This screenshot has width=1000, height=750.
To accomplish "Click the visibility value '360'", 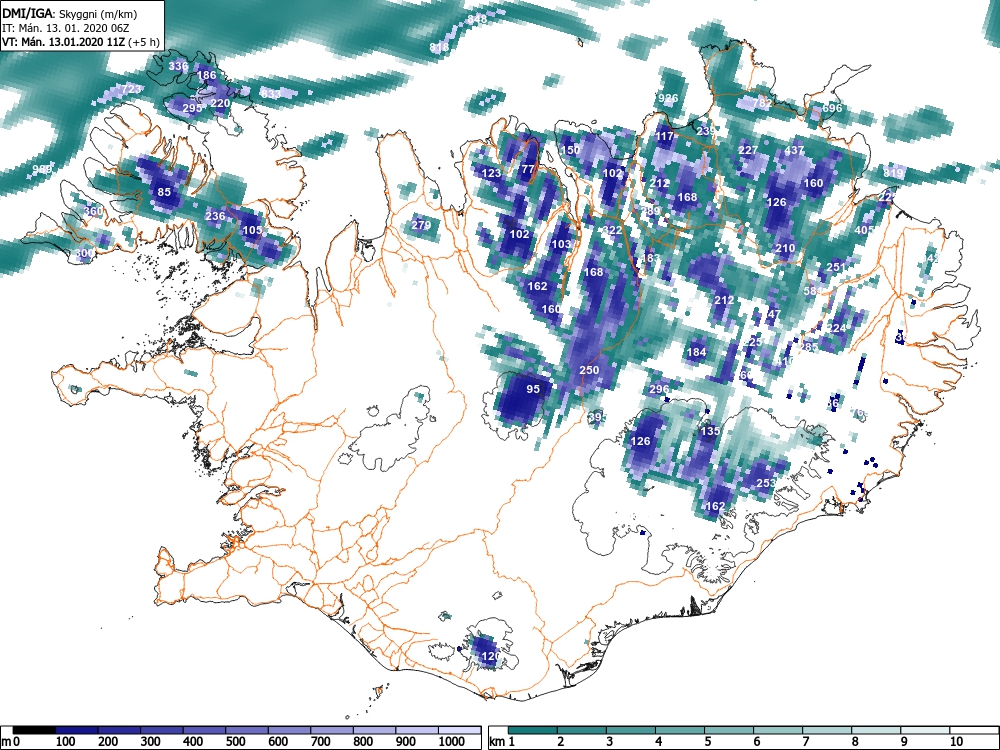I will [93, 211].
